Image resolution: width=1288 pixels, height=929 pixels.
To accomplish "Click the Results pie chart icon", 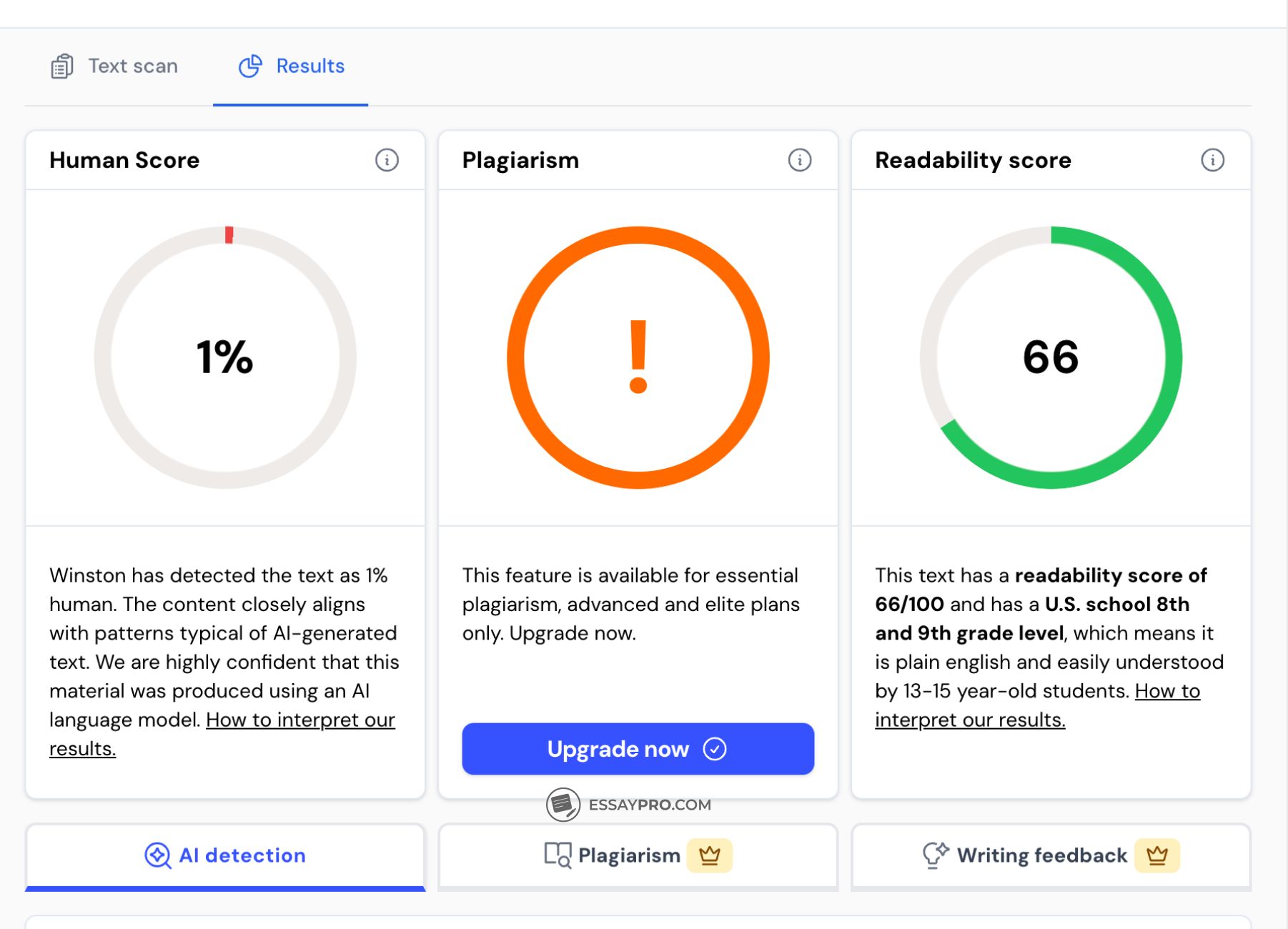I will click(x=250, y=66).
